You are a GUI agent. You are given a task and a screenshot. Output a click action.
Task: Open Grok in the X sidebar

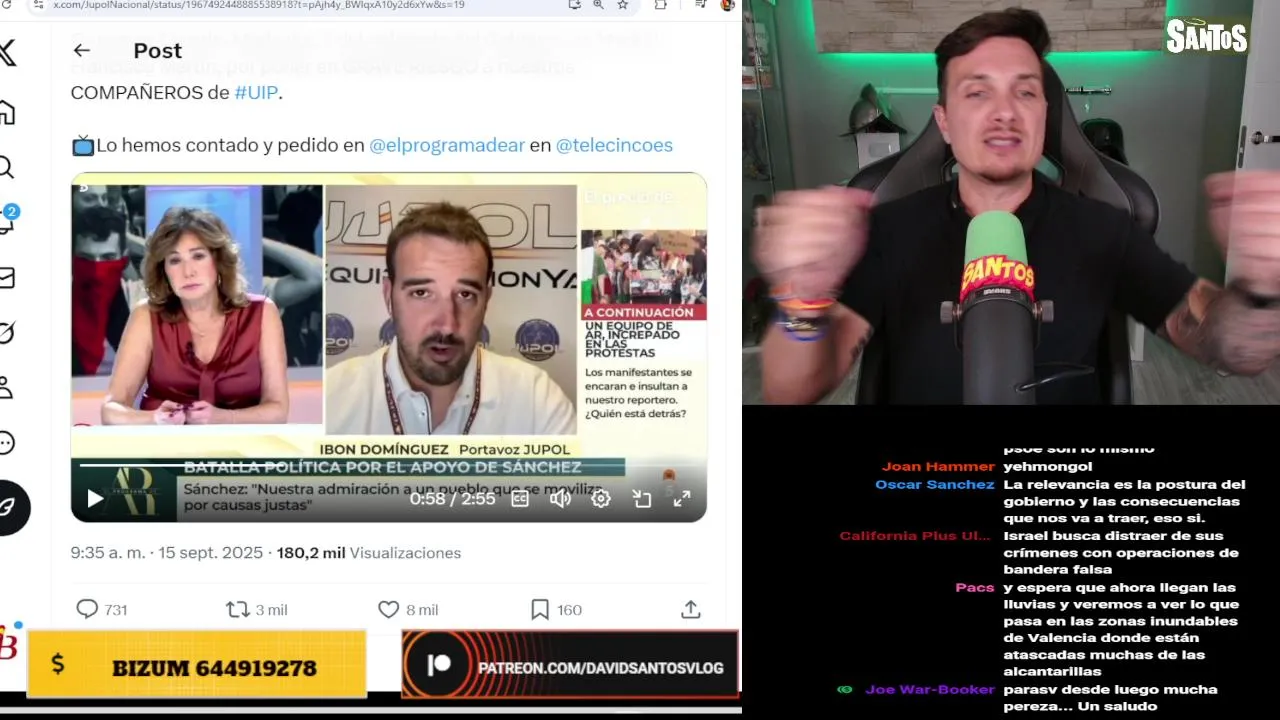(x=6, y=332)
